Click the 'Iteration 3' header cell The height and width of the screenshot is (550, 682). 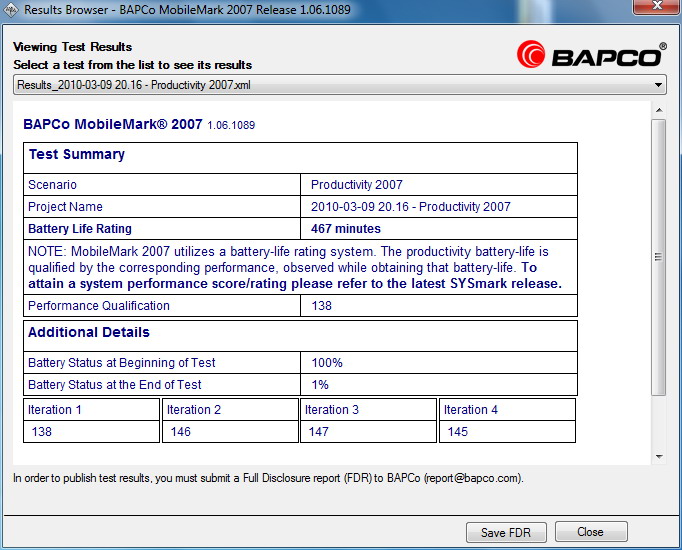click(368, 410)
